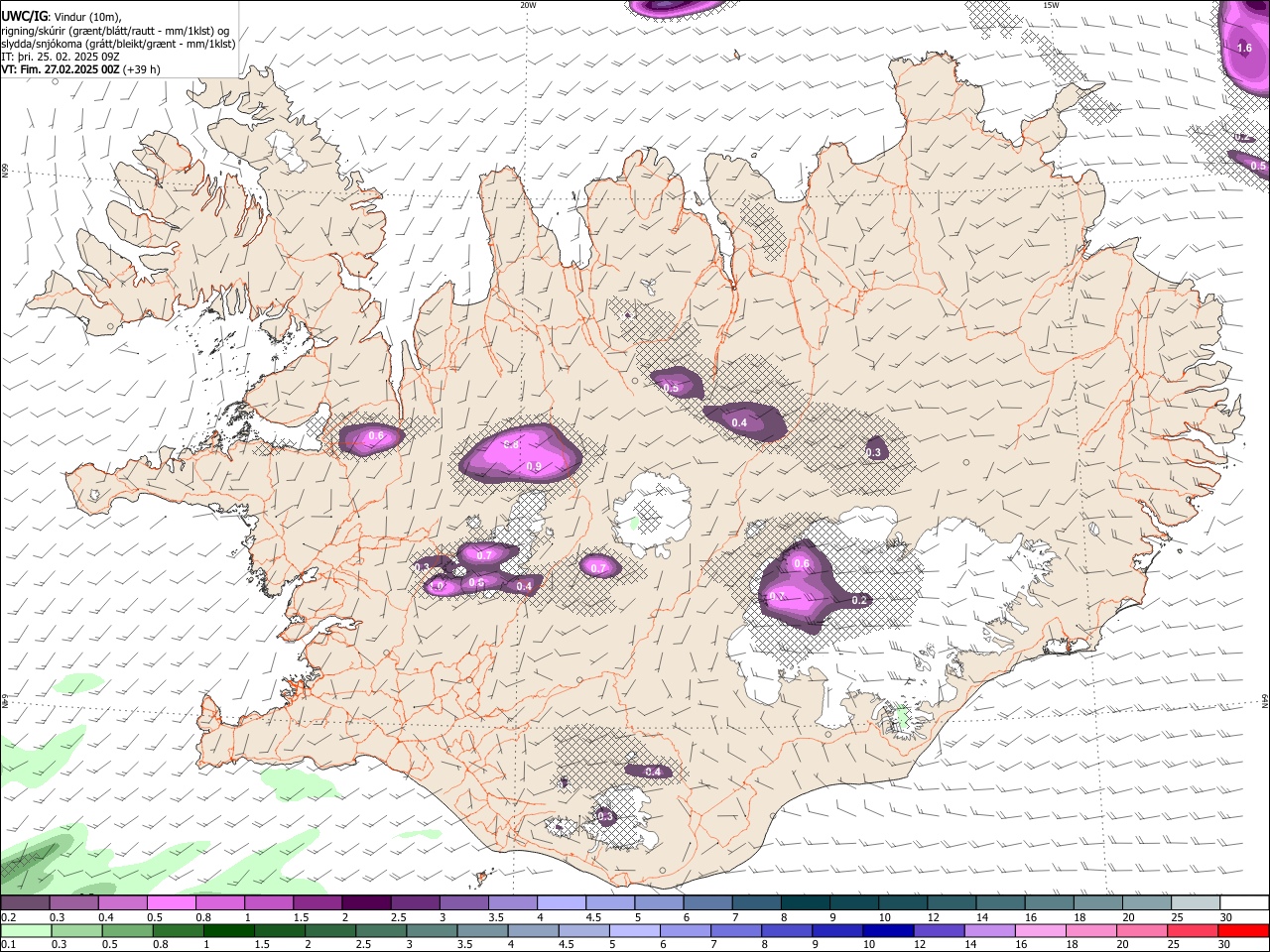1270x952 pixels.
Task: Click the dark teal snow swatch labelled 8
Action: 805,902
